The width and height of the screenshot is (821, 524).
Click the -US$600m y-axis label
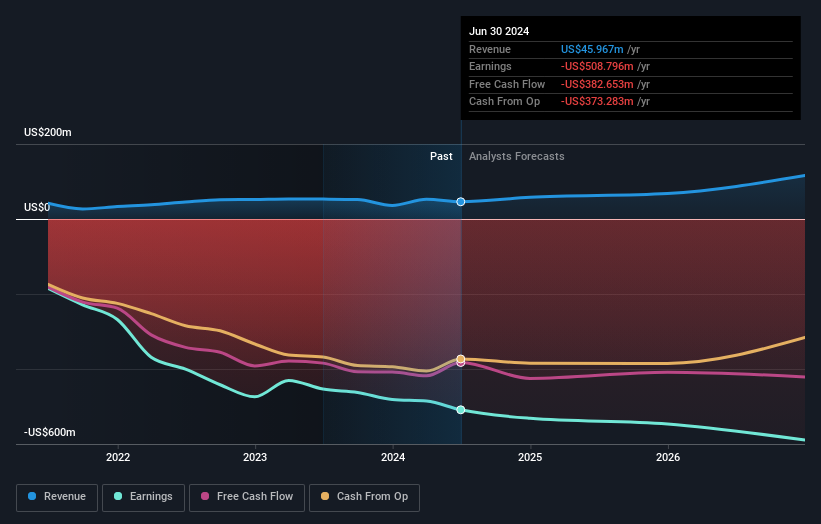(50, 432)
